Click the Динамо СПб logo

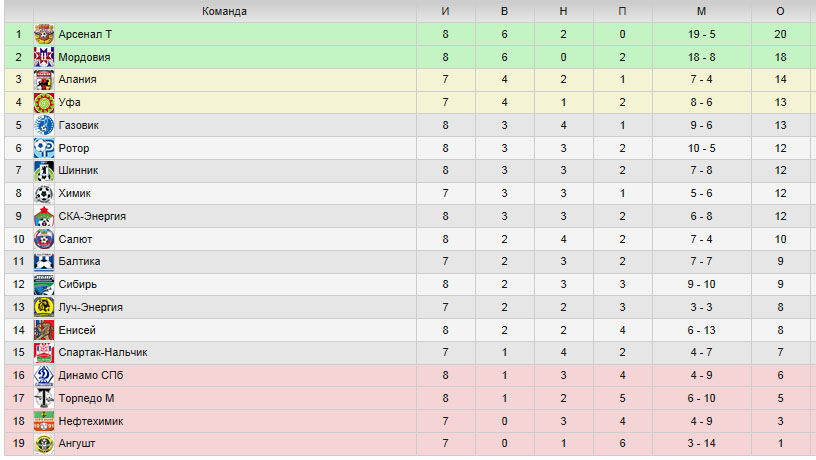click(x=44, y=376)
